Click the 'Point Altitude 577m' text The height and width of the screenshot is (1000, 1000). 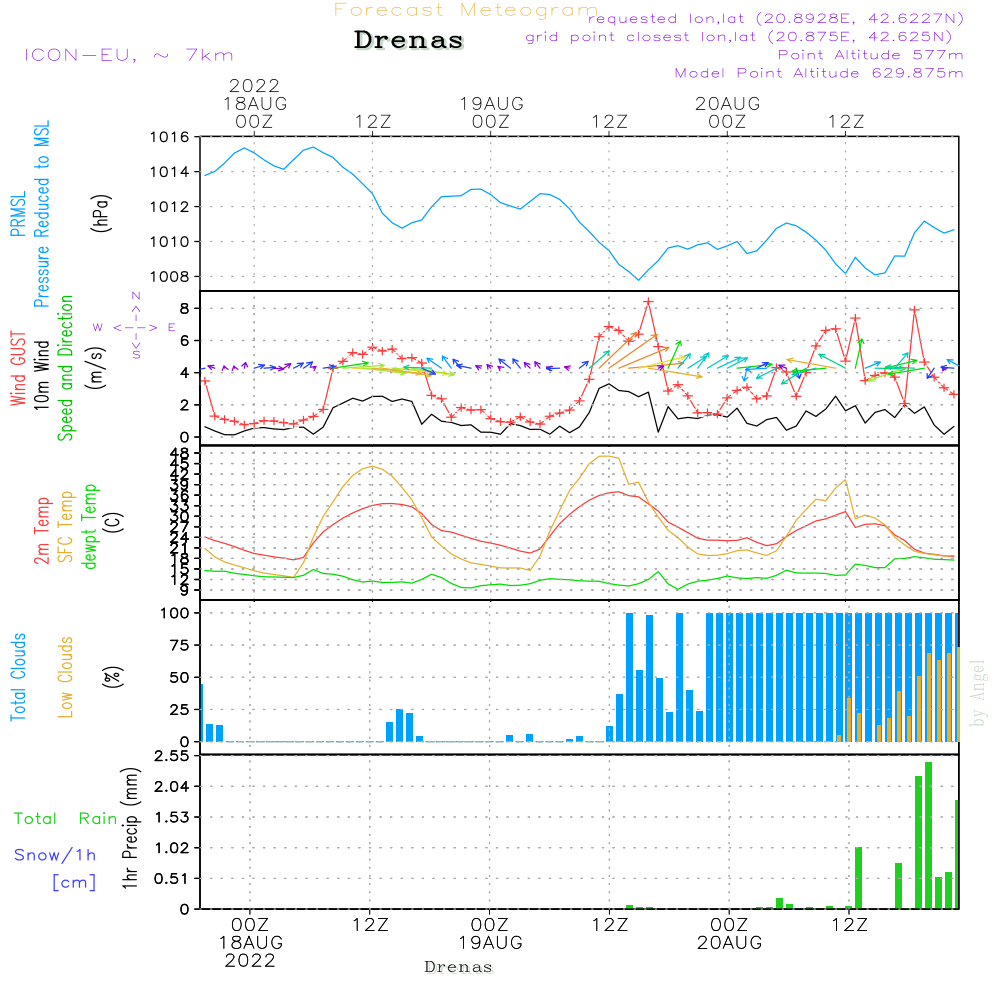coord(871,55)
